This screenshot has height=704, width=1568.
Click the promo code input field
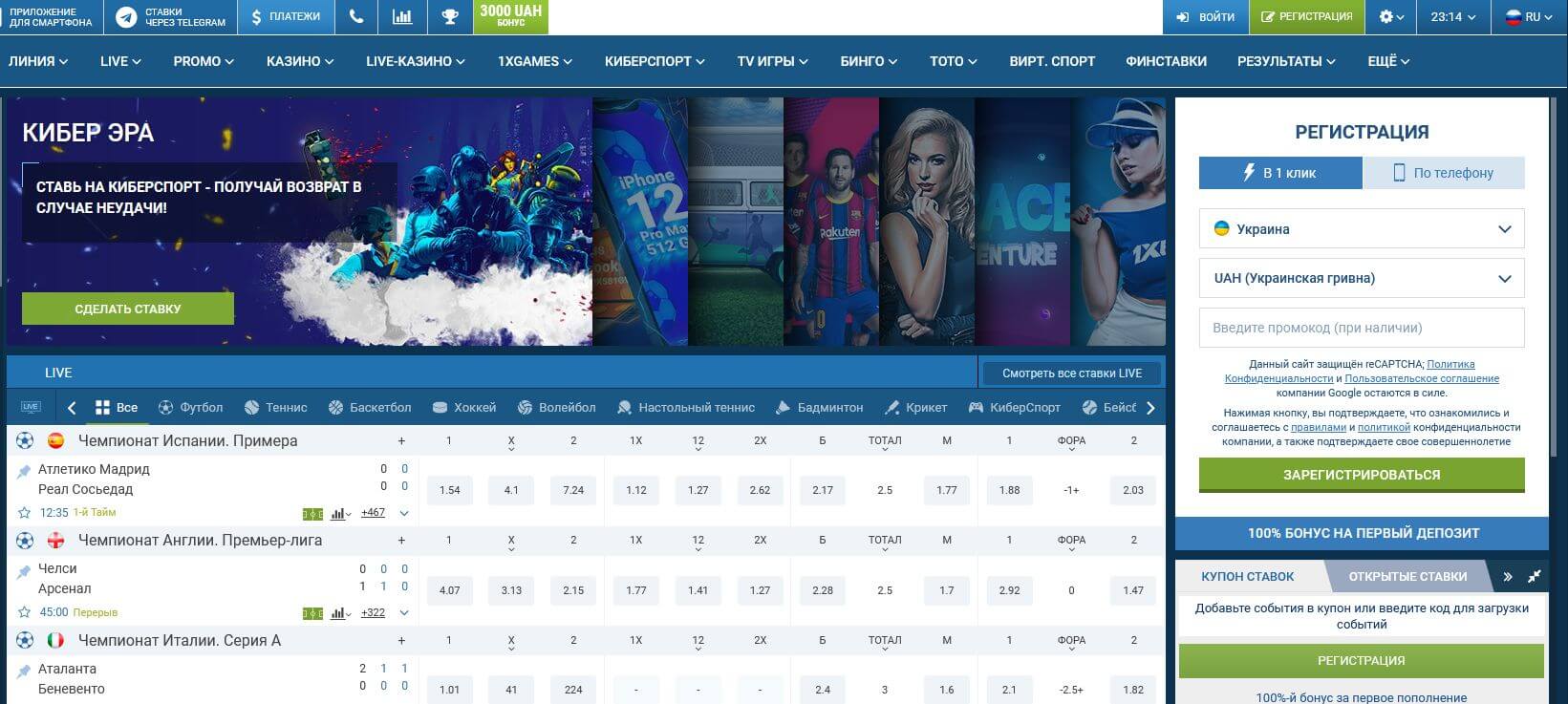point(1361,328)
